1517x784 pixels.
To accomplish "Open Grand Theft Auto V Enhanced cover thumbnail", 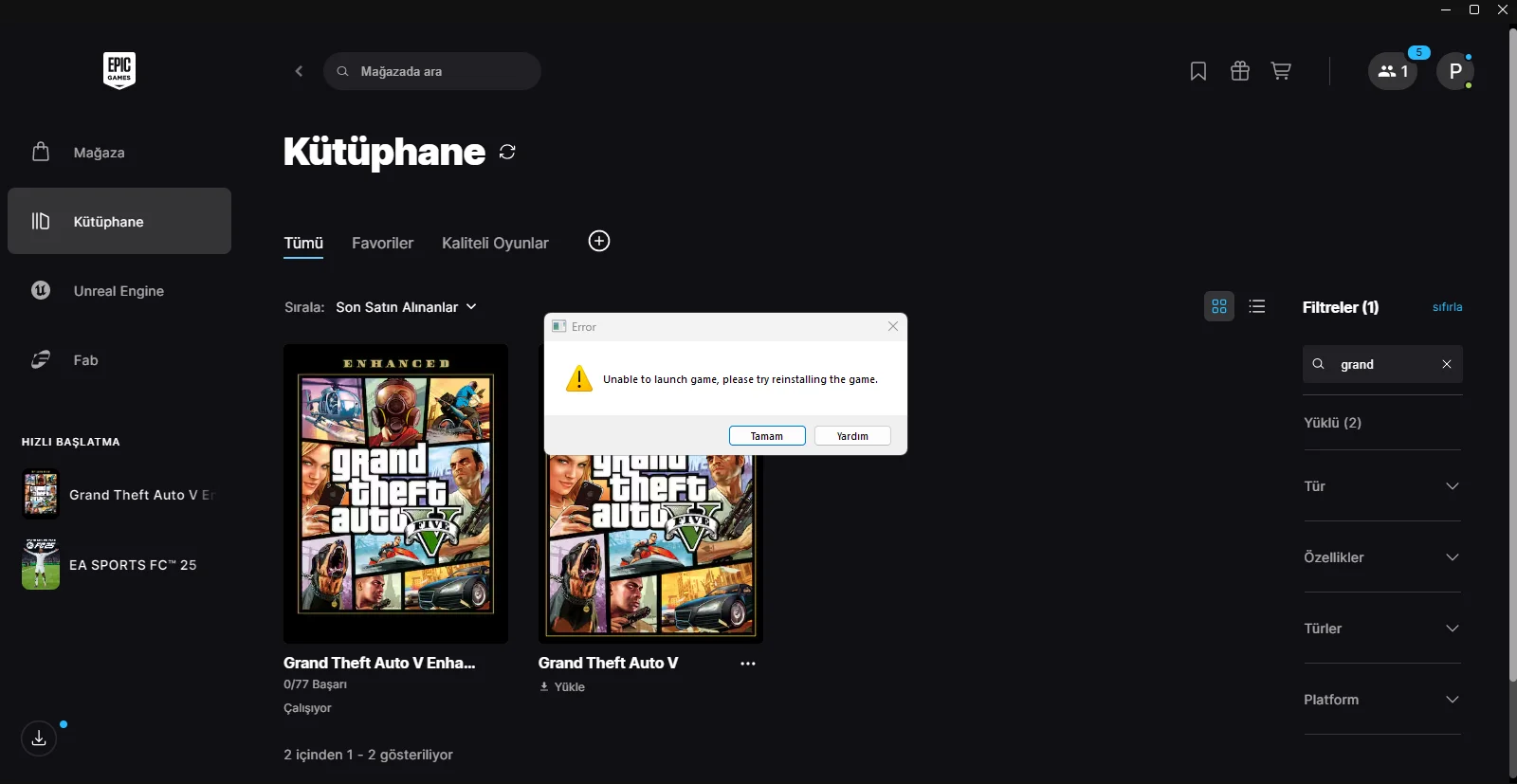I will 395,493.
